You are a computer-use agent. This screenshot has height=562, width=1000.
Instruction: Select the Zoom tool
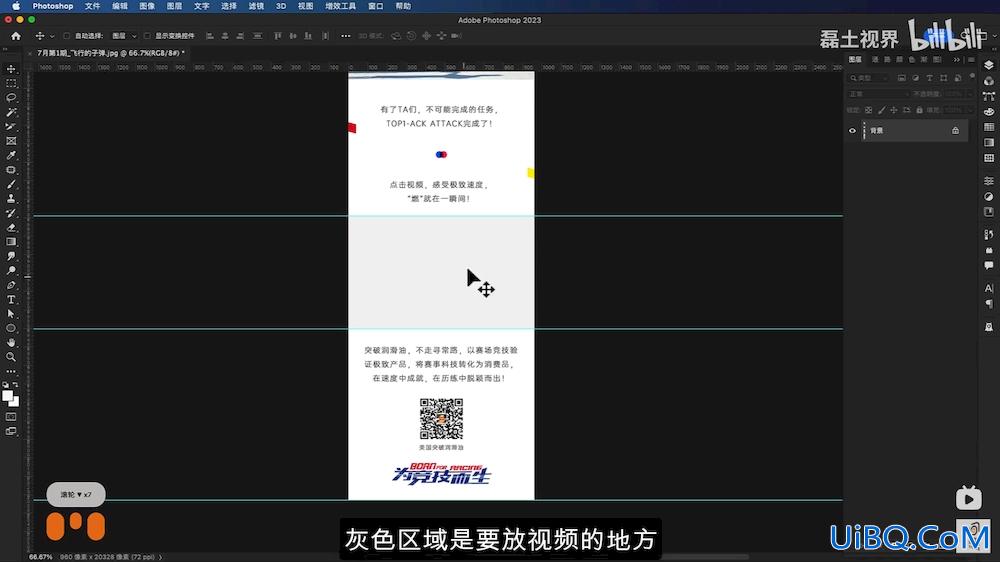click(x=11, y=357)
